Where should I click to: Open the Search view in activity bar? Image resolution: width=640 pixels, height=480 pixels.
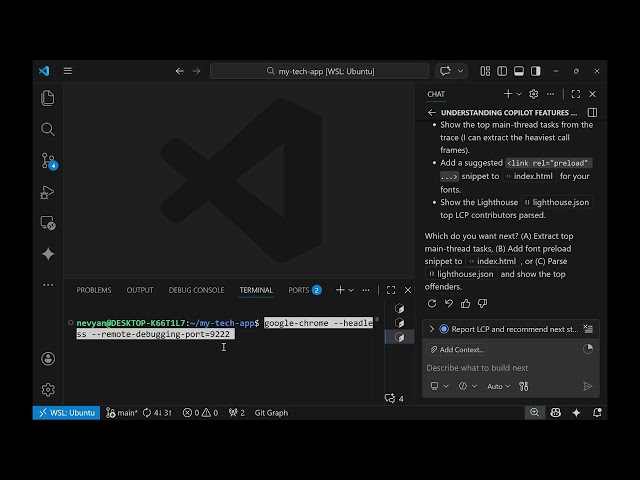pyautogui.click(x=48, y=129)
